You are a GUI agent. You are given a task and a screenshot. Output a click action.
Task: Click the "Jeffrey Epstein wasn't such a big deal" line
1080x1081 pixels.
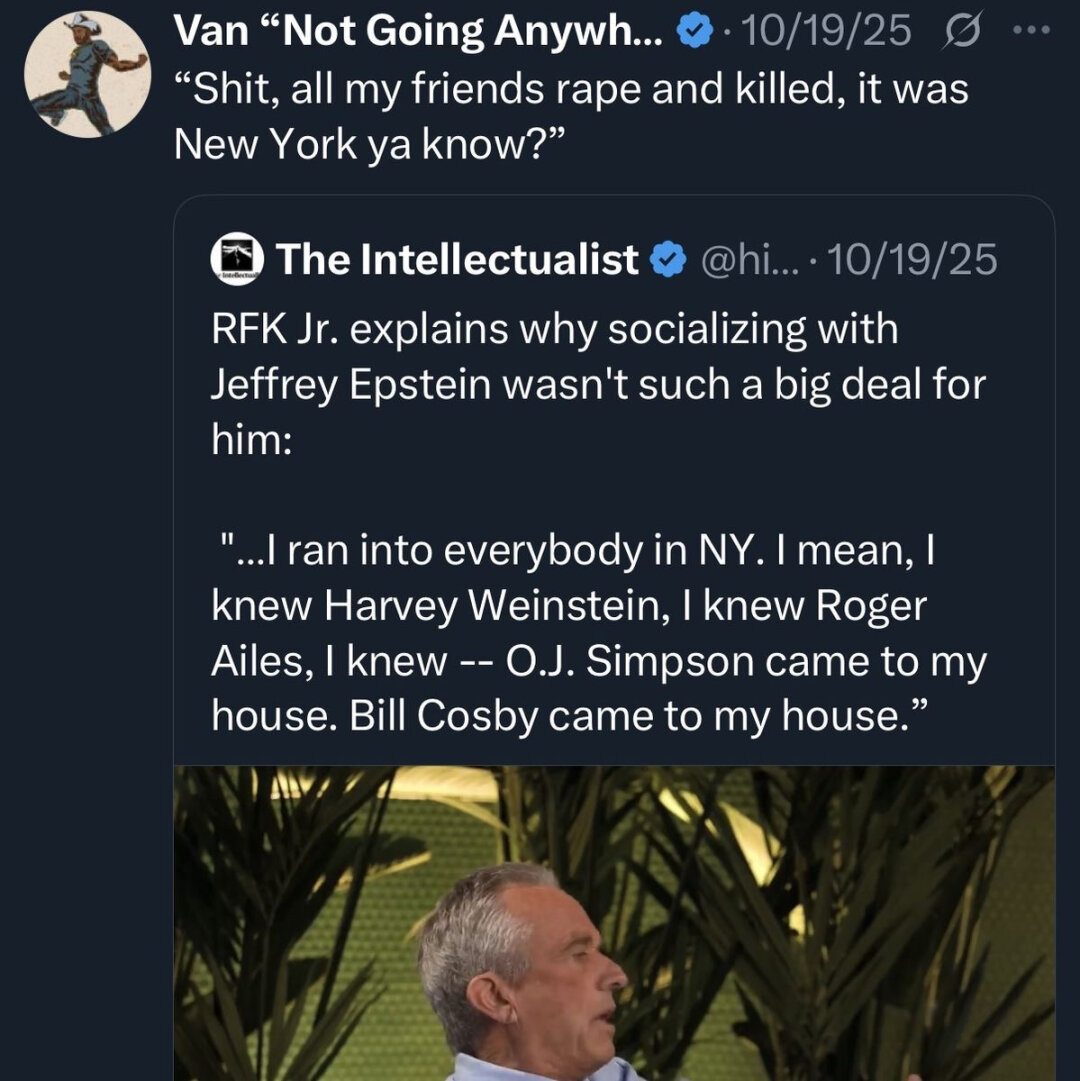tap(598, 386)
